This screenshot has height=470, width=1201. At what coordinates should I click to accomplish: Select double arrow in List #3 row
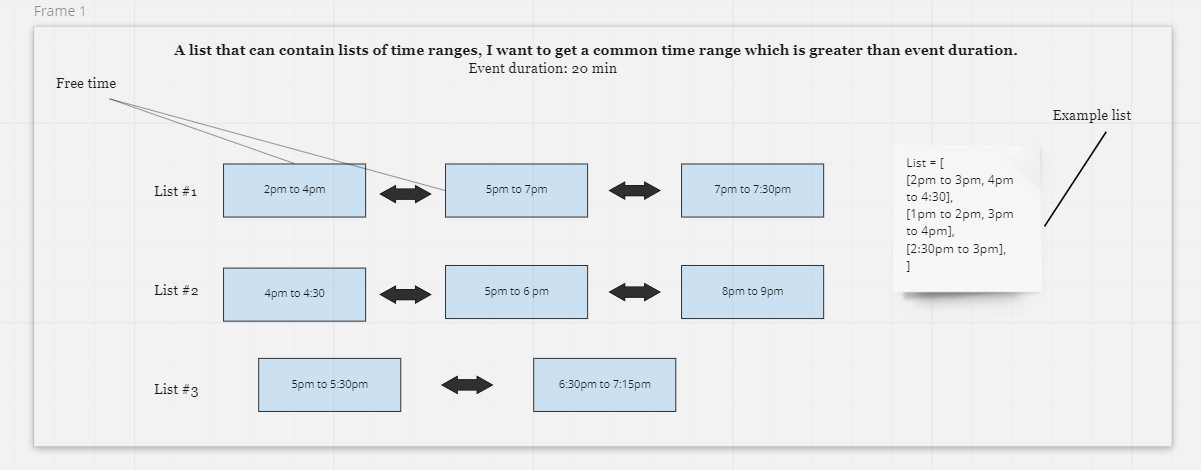pyautogui.click(x=467, y=385)
